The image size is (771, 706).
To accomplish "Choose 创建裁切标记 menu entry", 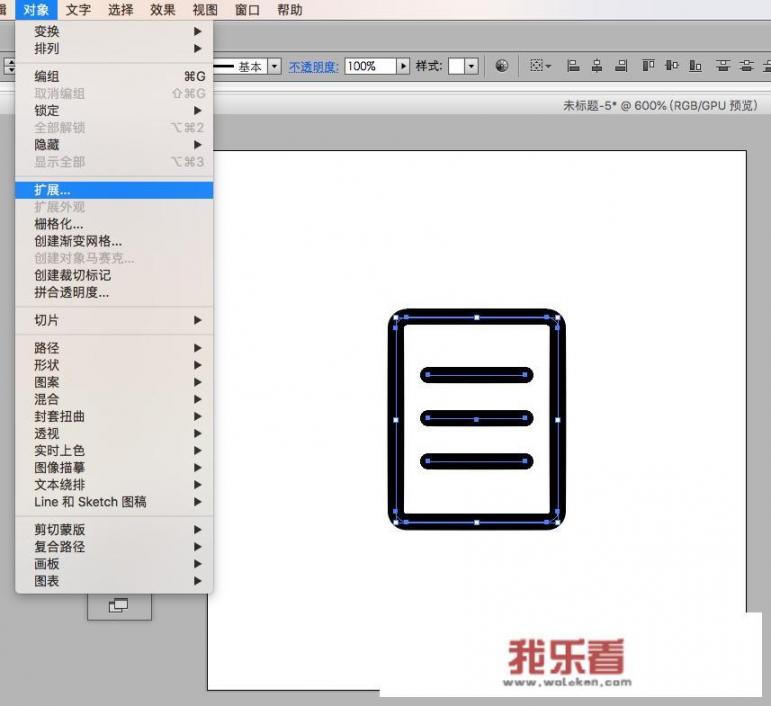I will (114, 275).
